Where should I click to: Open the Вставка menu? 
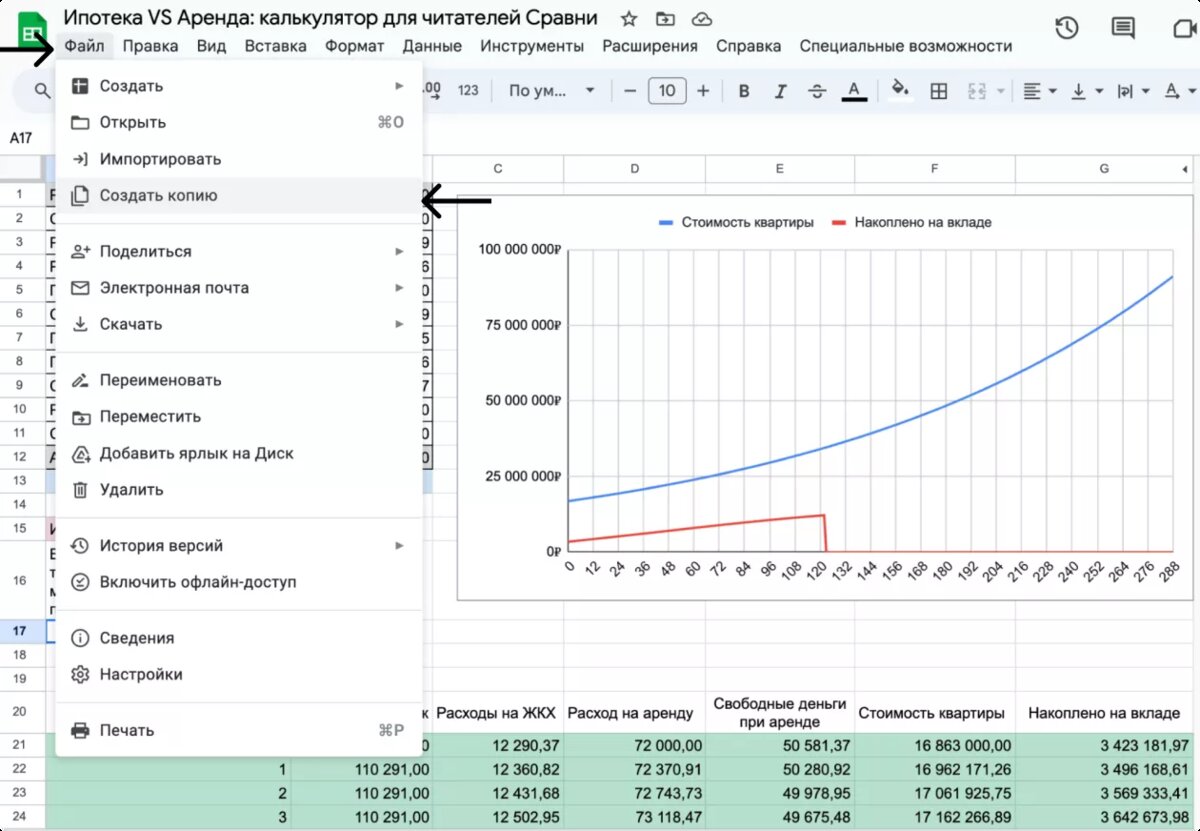tap(275, 46)
